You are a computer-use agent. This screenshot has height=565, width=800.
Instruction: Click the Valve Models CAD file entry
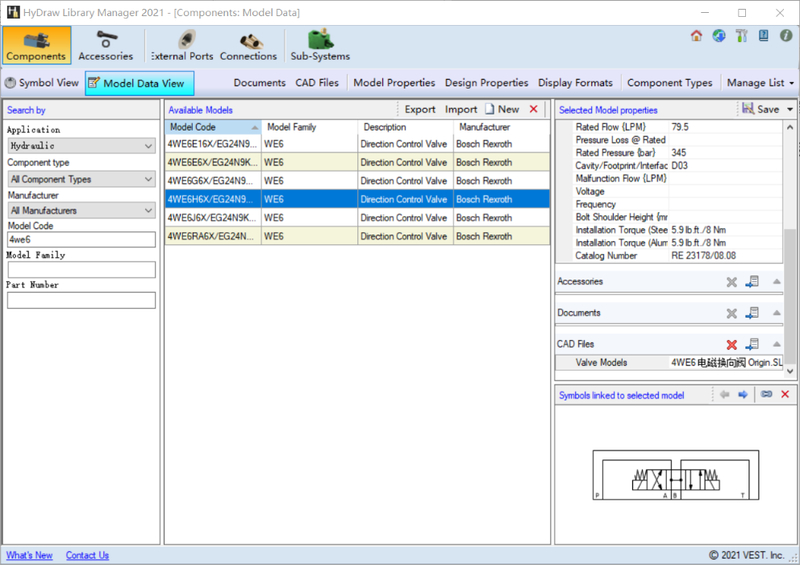click(x=669, y=362)
